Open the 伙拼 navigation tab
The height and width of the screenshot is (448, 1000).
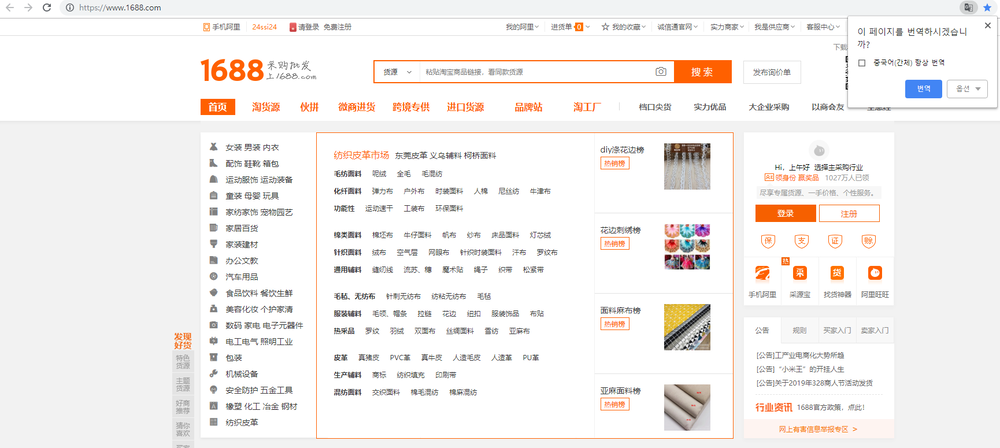point(309,107)
